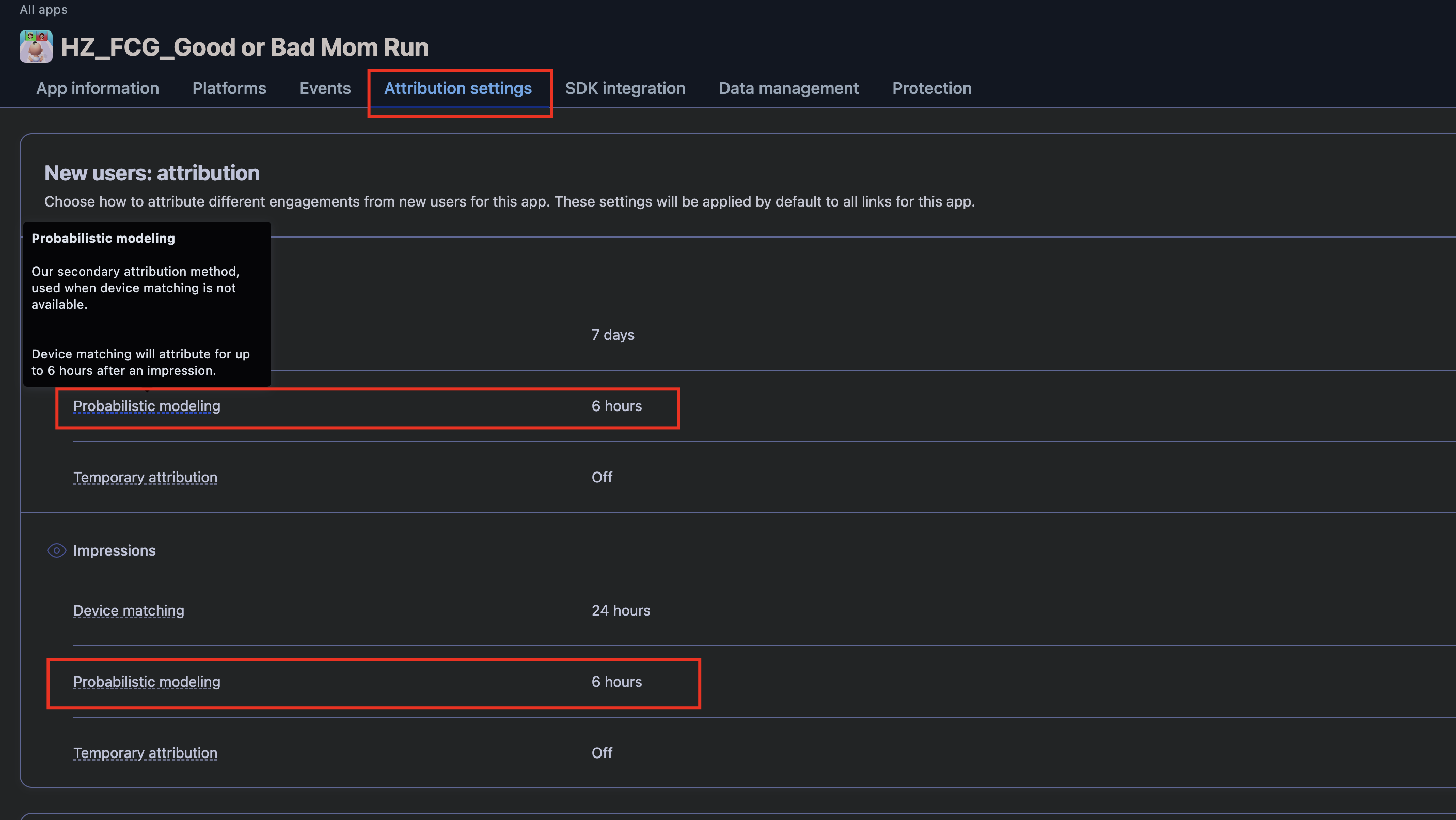The height and width of the screenshot is (820, 1456).
Task: Click the first Temporary attribution link
Action: 145,477
